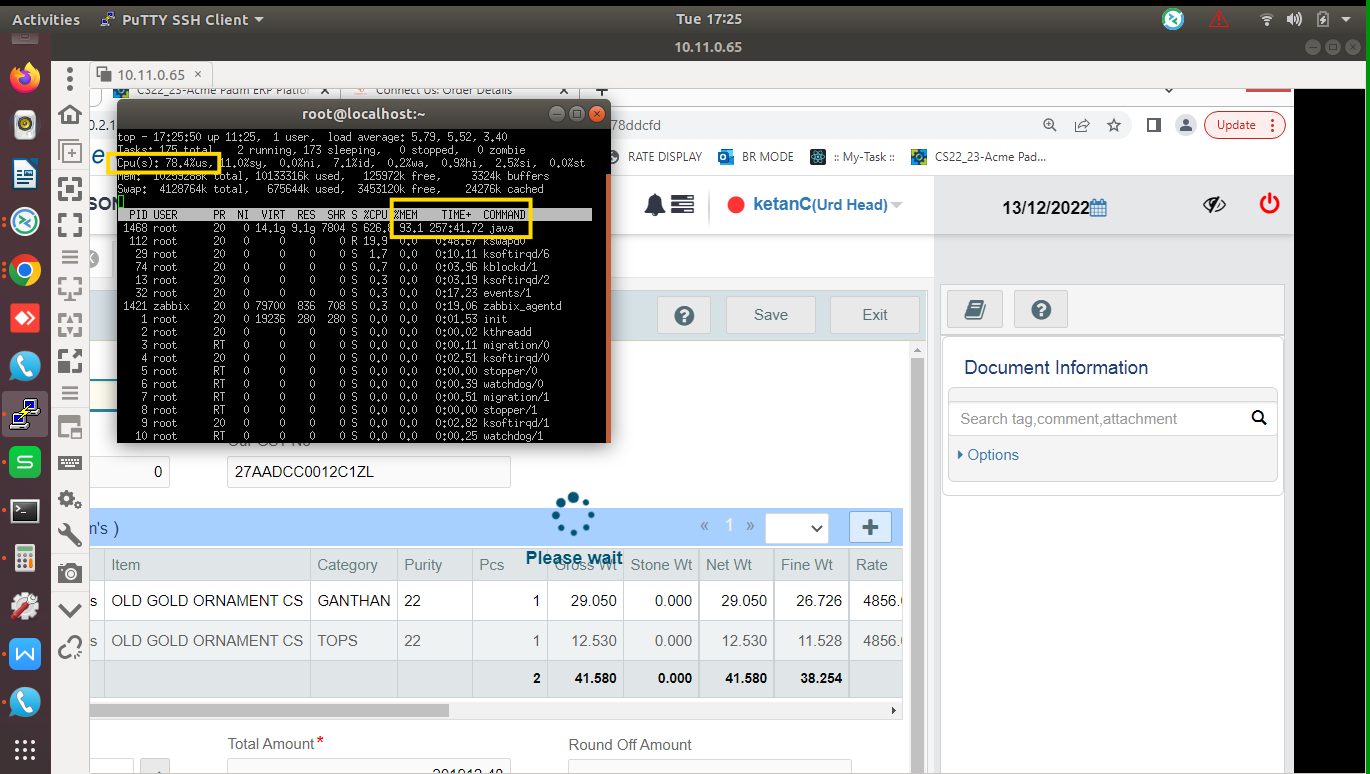This screenshot has height=774, width=1370.
Task: Click the broken link disconnect icon
Action: 70,648
